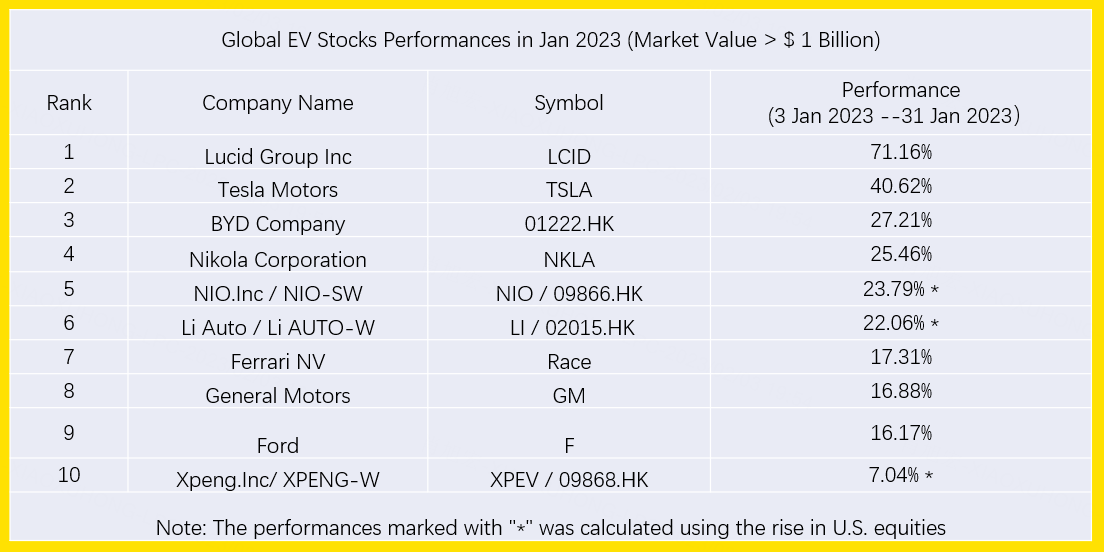Click the Ford company name cell
The image size is (1104, 552).
[278, 445]
